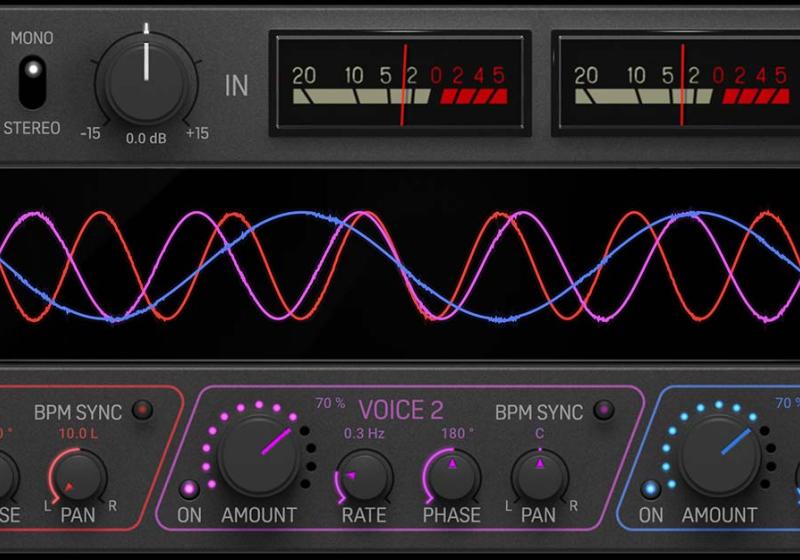This screenshot has width=800, height=560.
Task: Click the Voice 2 PAN knob
Action: pos(539,476)
